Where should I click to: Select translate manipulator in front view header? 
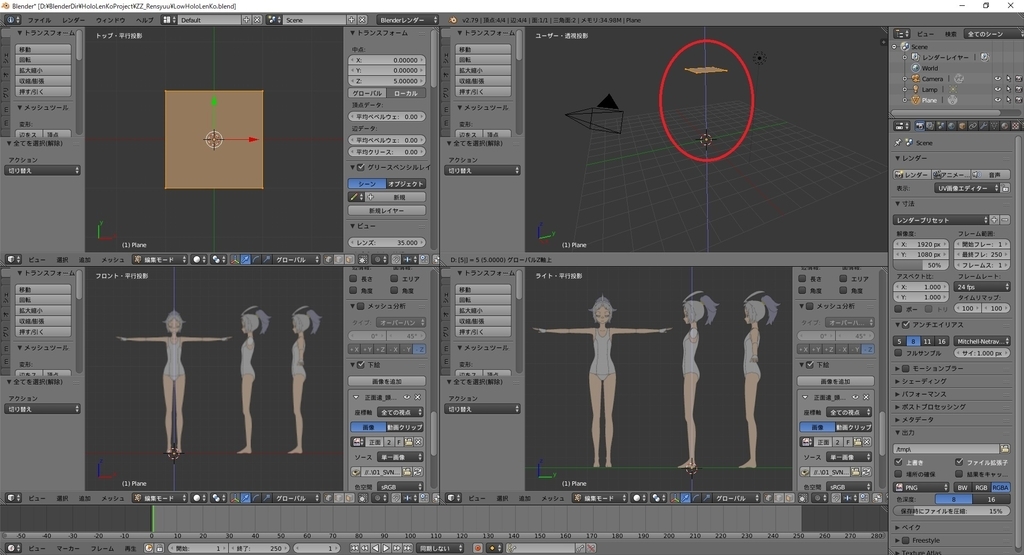pyautogui.click(x=245, y=498)
